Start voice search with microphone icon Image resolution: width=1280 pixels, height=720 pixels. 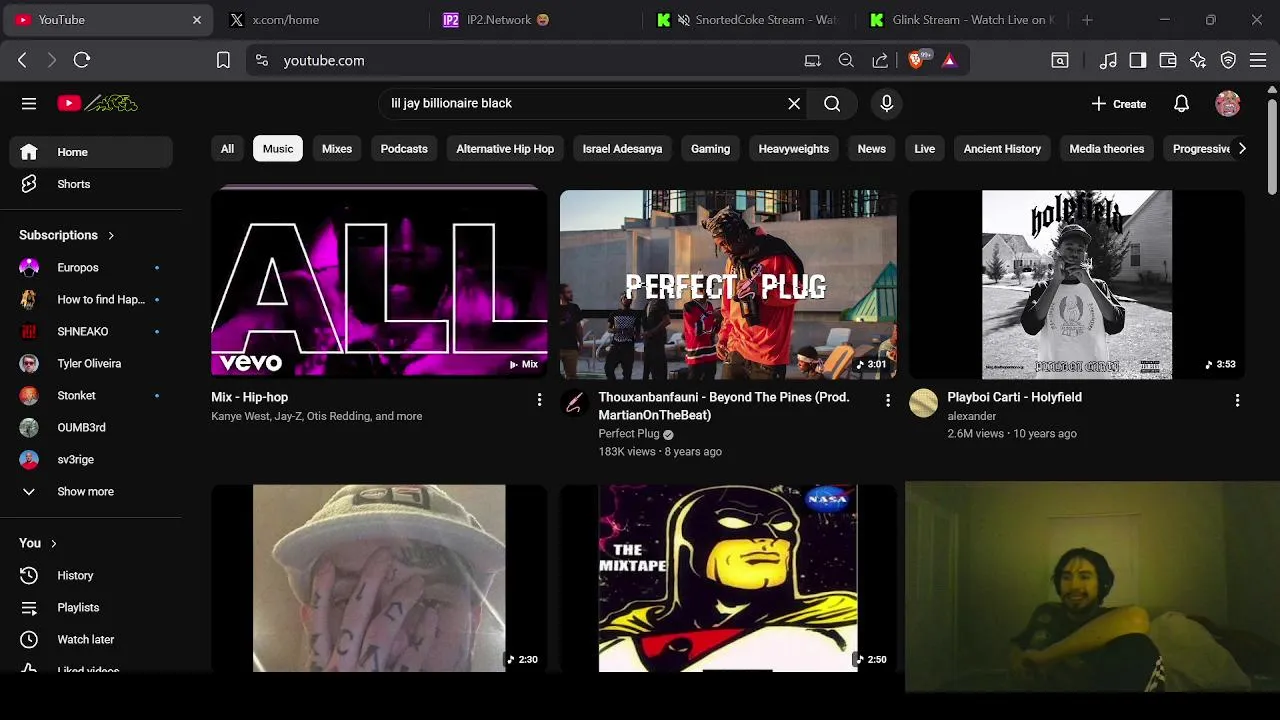(886, 103)
